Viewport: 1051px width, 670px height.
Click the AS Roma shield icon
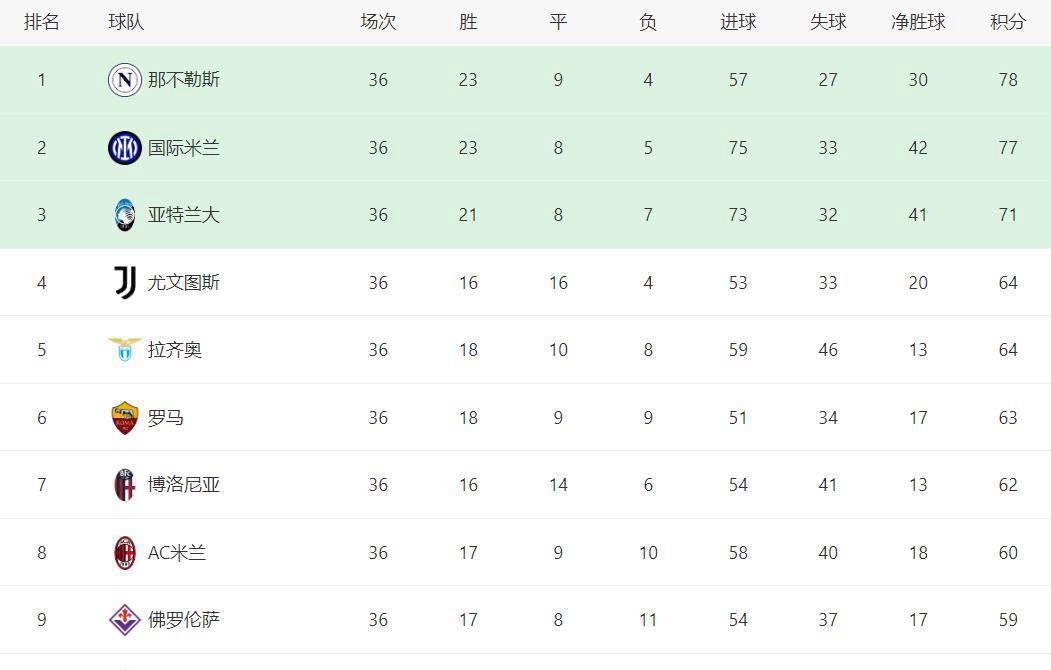(x=125, y=417)
